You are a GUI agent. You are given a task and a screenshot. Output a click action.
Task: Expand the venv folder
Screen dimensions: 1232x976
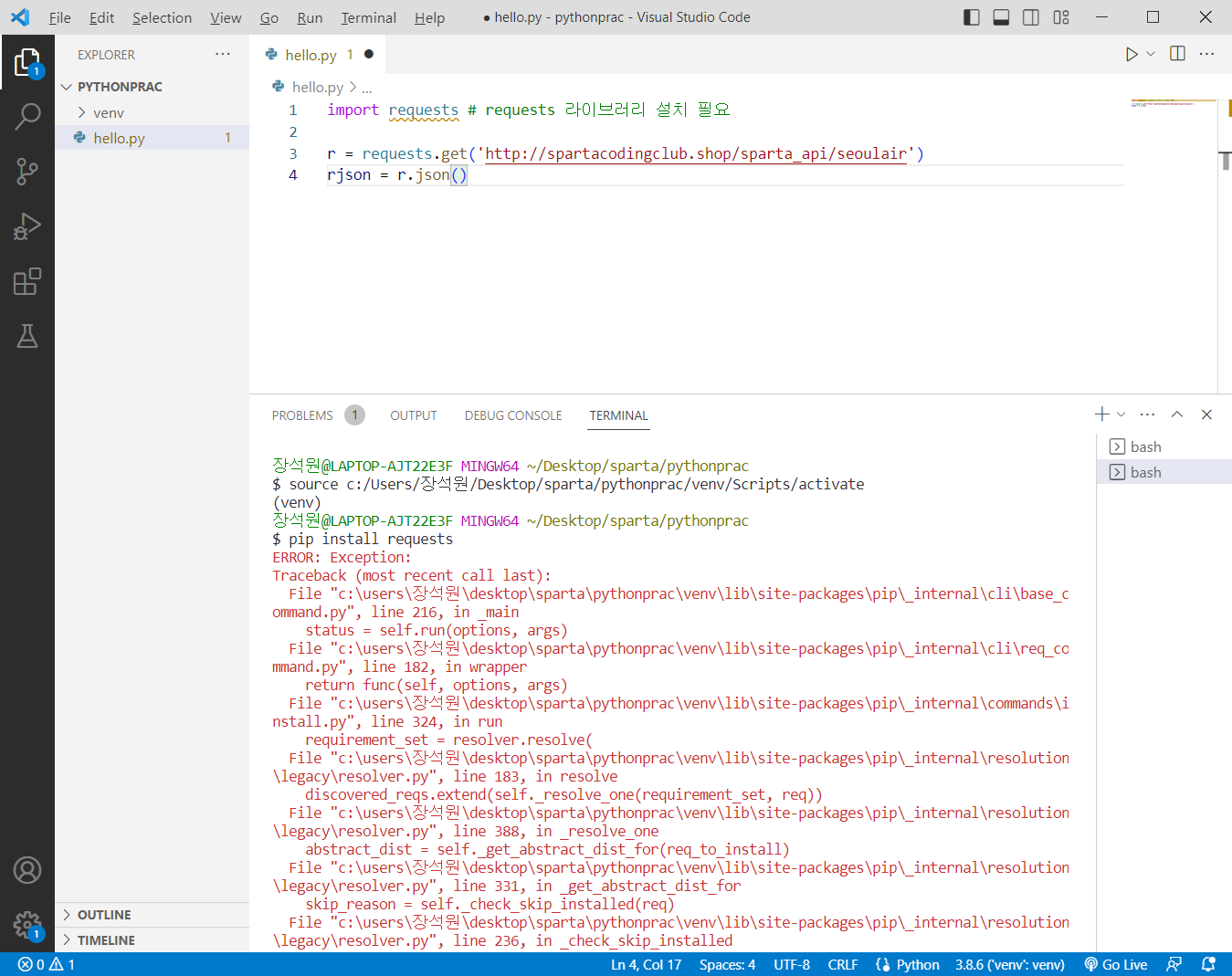(x=152, y=112)
